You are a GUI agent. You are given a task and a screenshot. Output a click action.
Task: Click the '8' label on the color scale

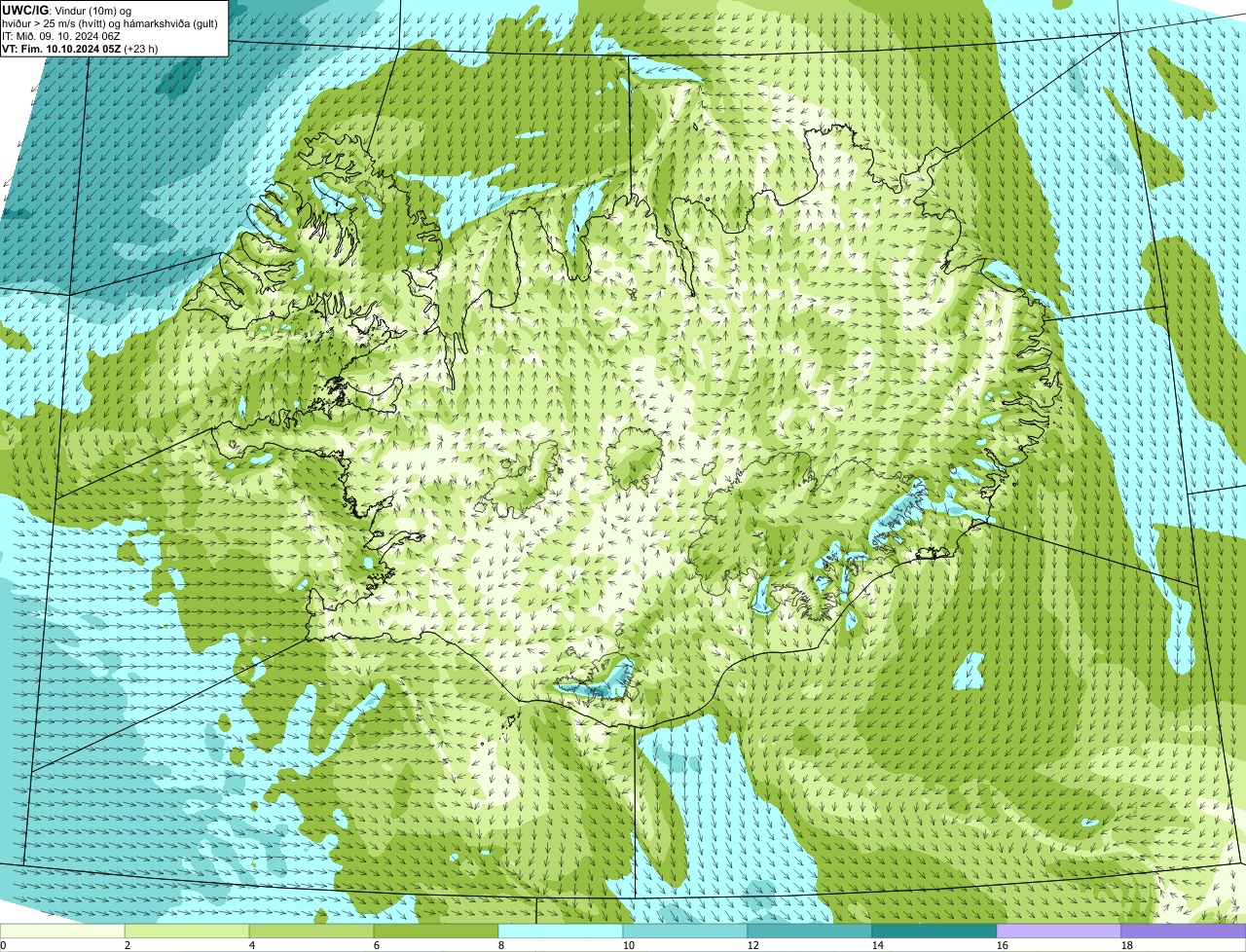[501, 945]
